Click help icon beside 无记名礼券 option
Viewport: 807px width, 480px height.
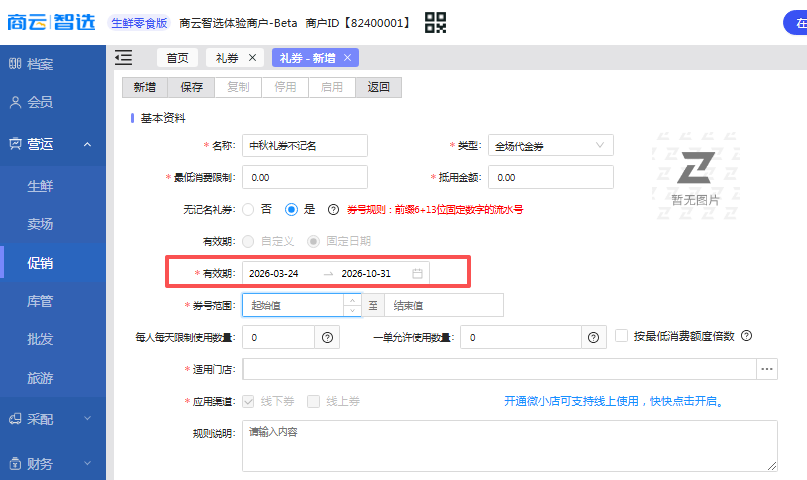pos(333,210)
